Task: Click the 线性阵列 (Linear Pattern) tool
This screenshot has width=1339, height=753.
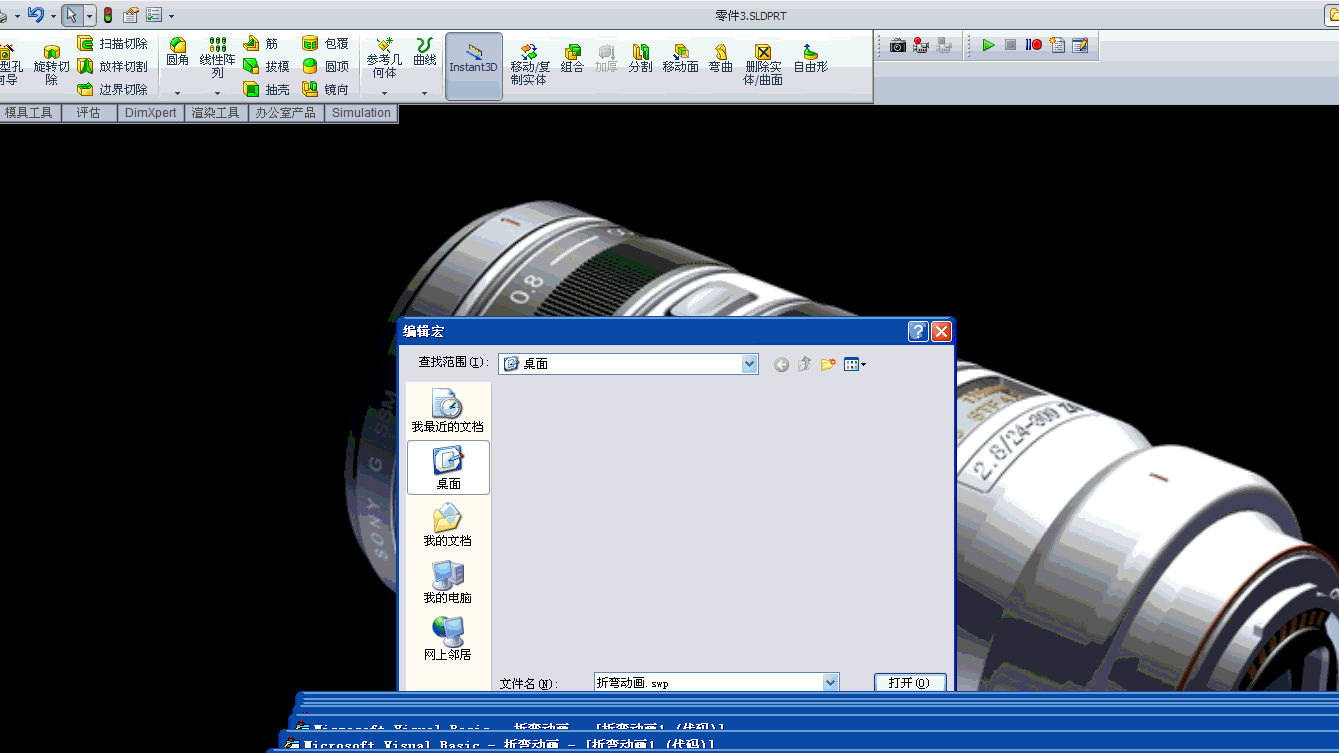Action: tap(217, 58)
